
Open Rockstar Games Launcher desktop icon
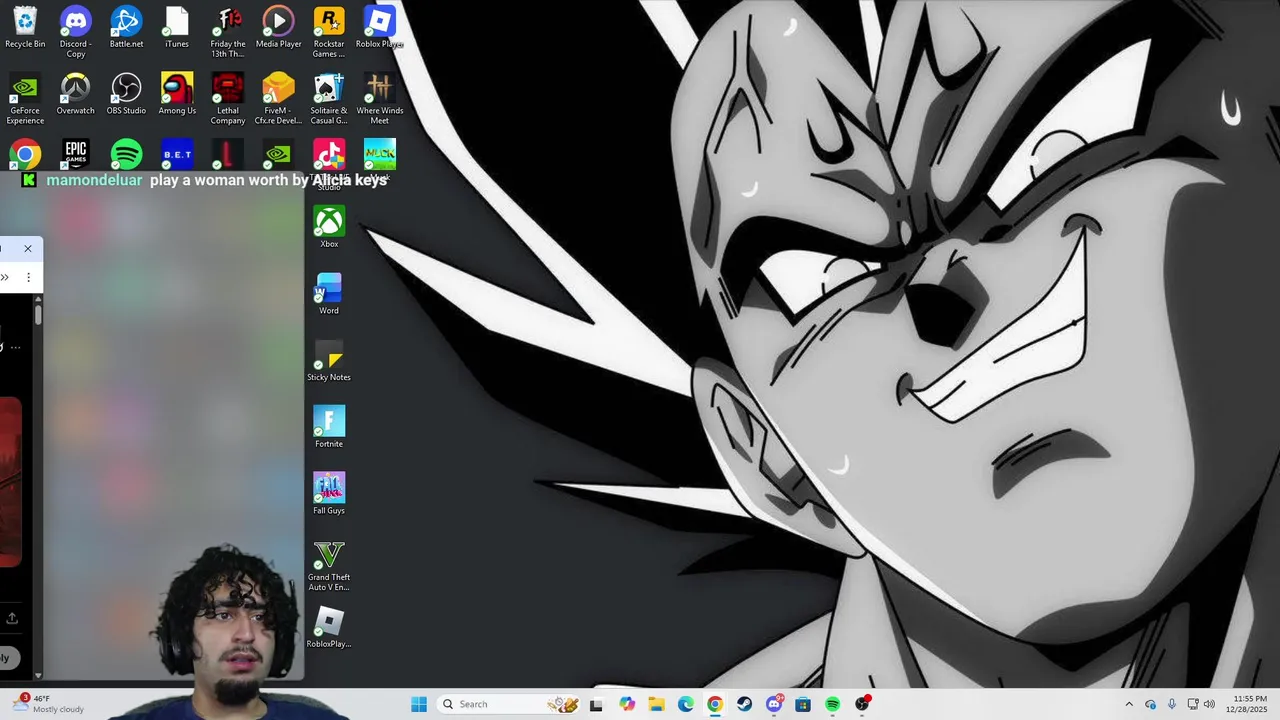tap(329, 31)
